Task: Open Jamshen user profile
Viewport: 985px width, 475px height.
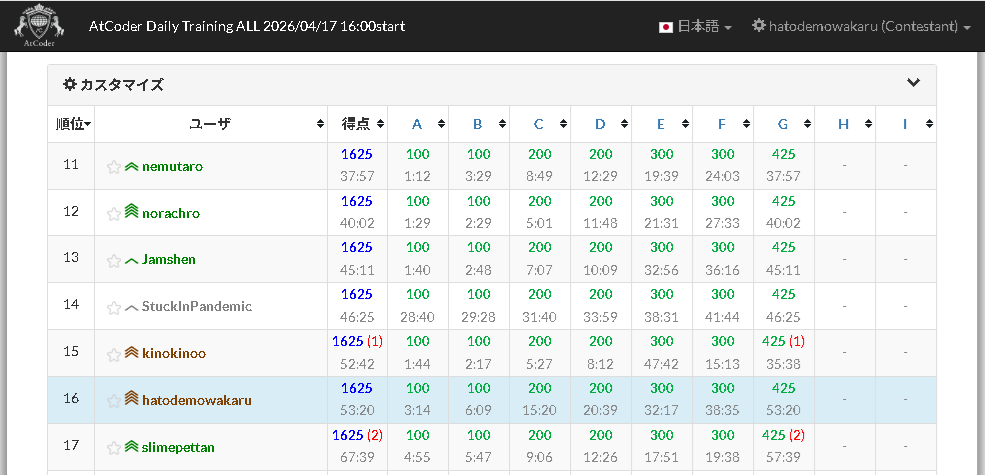Action: [168, 260]
